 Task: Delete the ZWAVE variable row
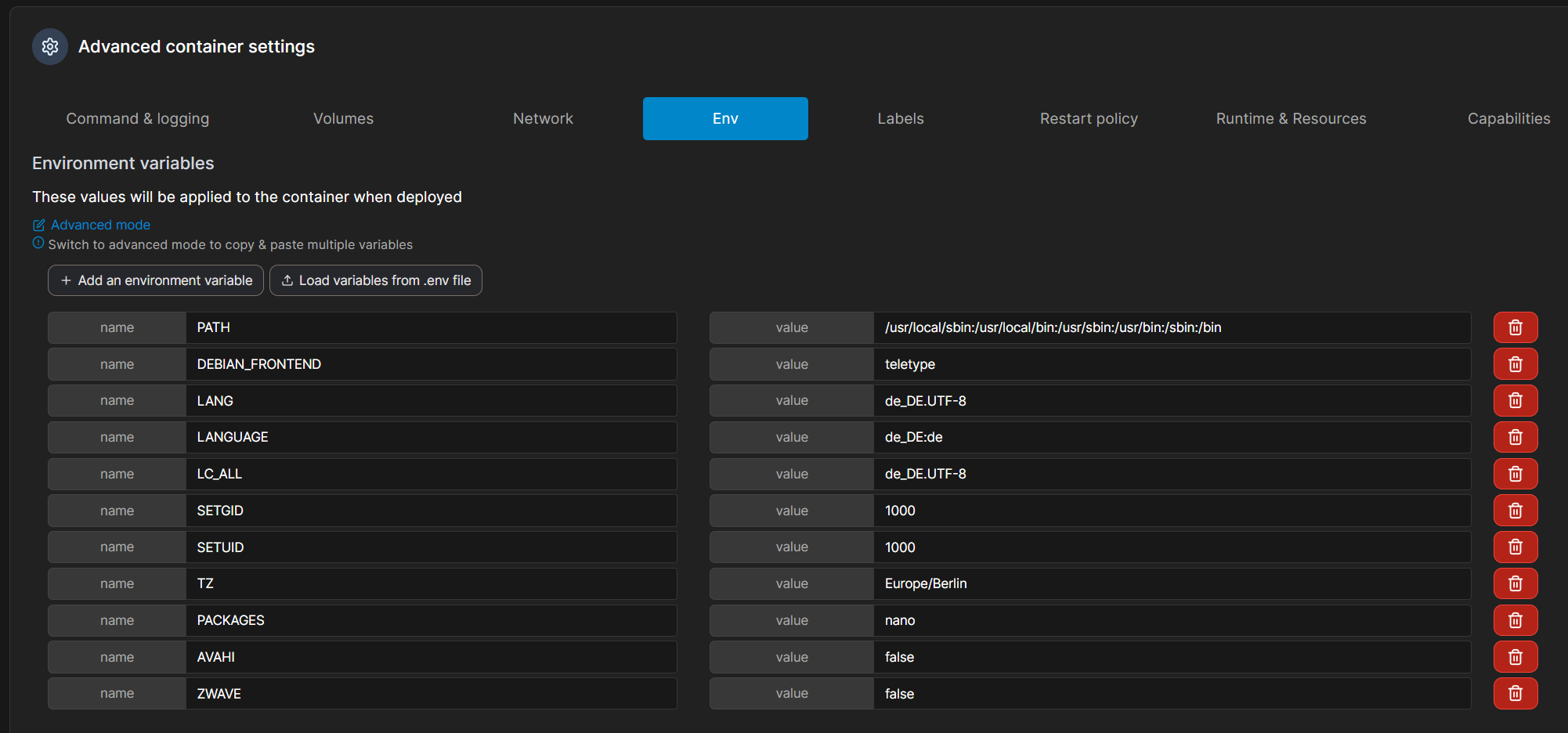[x=1515, y=693]
